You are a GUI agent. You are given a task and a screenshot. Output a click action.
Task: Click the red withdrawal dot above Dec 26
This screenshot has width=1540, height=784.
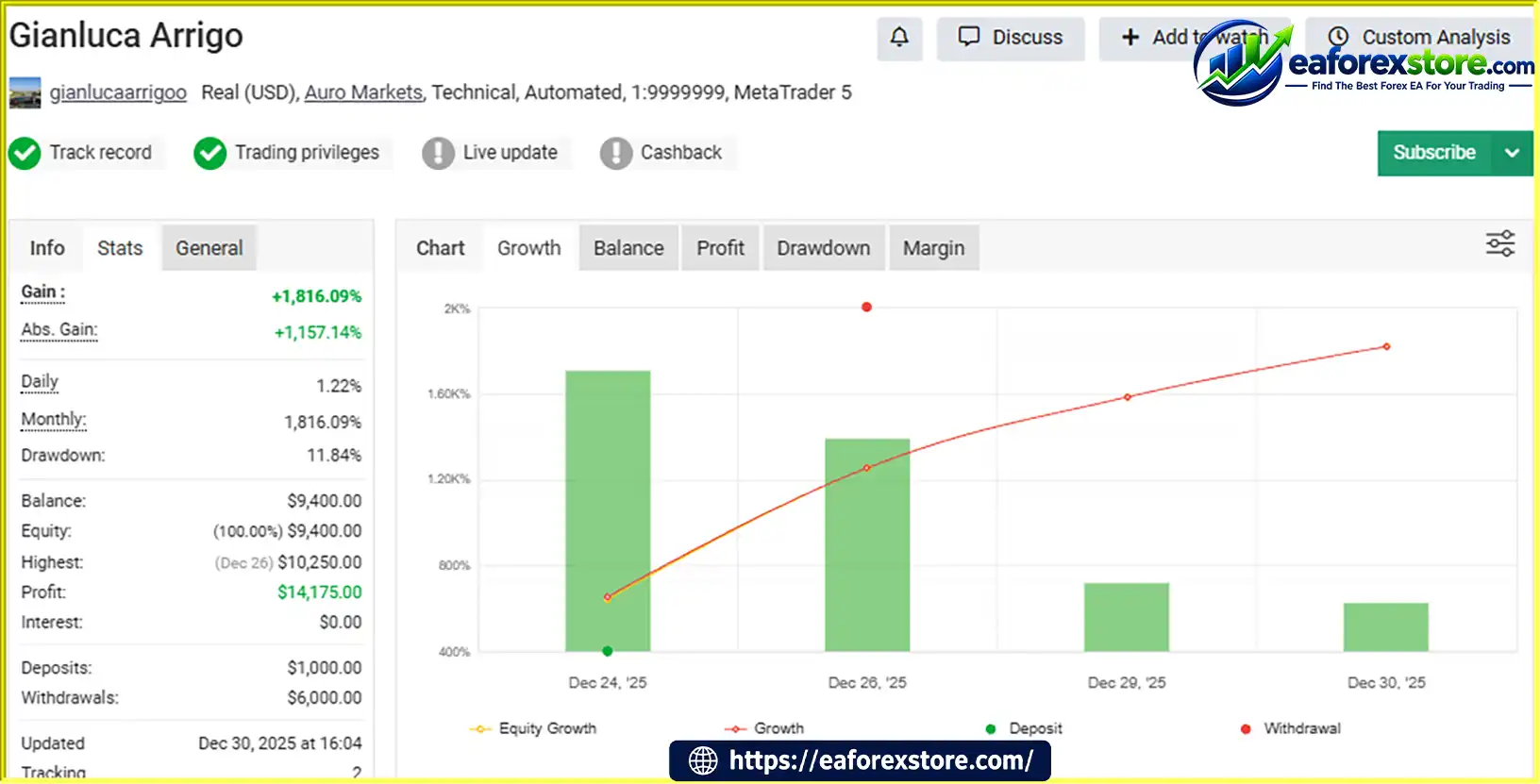(866, 307)
